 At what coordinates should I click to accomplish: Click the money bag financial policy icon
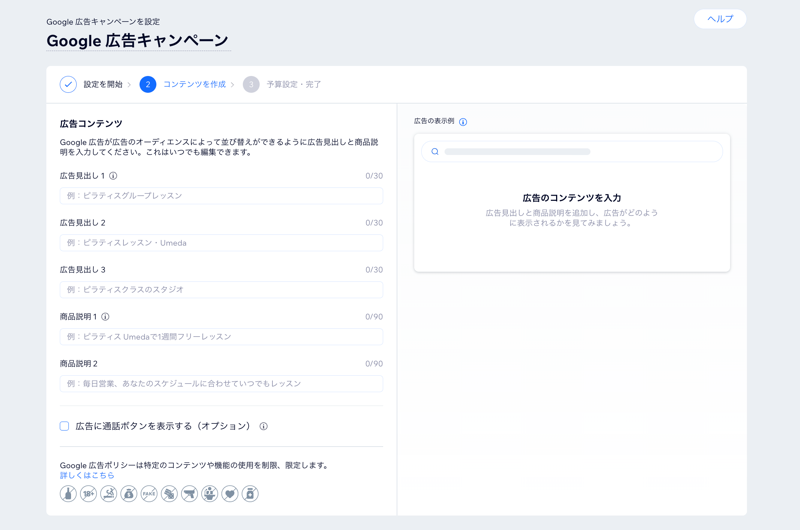click(x=129, y=494)
